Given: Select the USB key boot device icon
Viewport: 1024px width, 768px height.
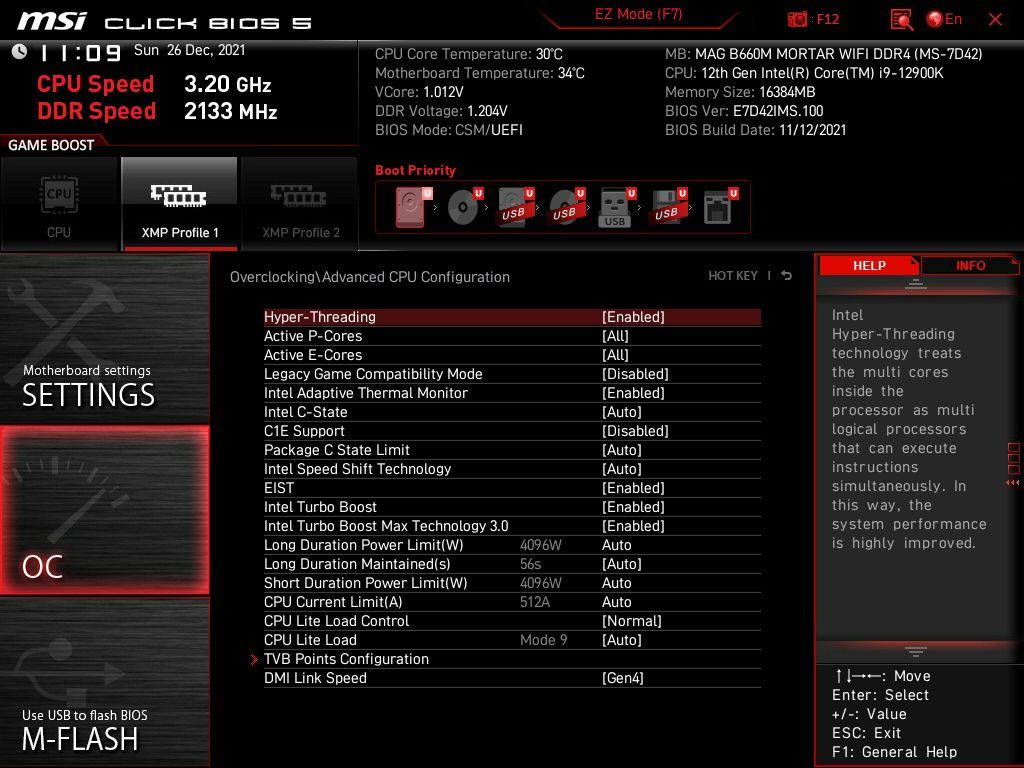Looking at the screenshot, I should click(x=614, y=207).
